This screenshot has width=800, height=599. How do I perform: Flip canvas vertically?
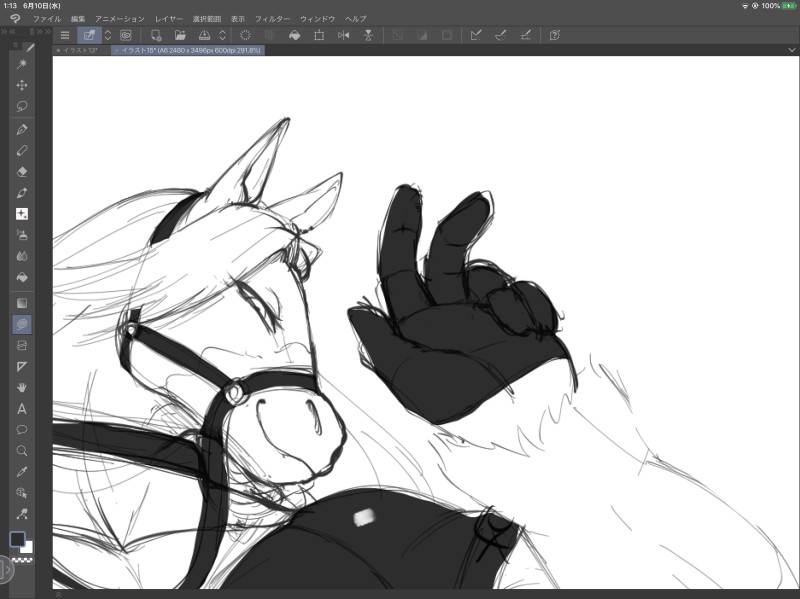coord(368,35)
